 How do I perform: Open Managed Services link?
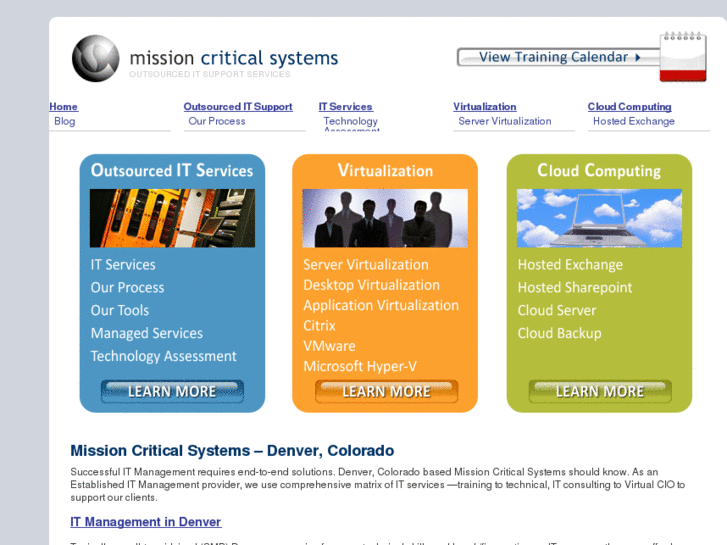point(147,333)
